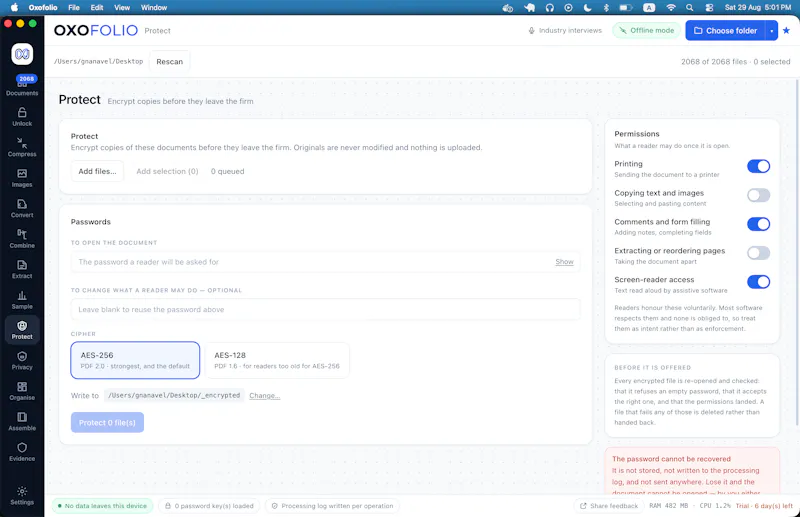The width and height of the screenshot is (800, 517).
Task: Click Industry interviews microphone item
Action: tap(565, 31)
